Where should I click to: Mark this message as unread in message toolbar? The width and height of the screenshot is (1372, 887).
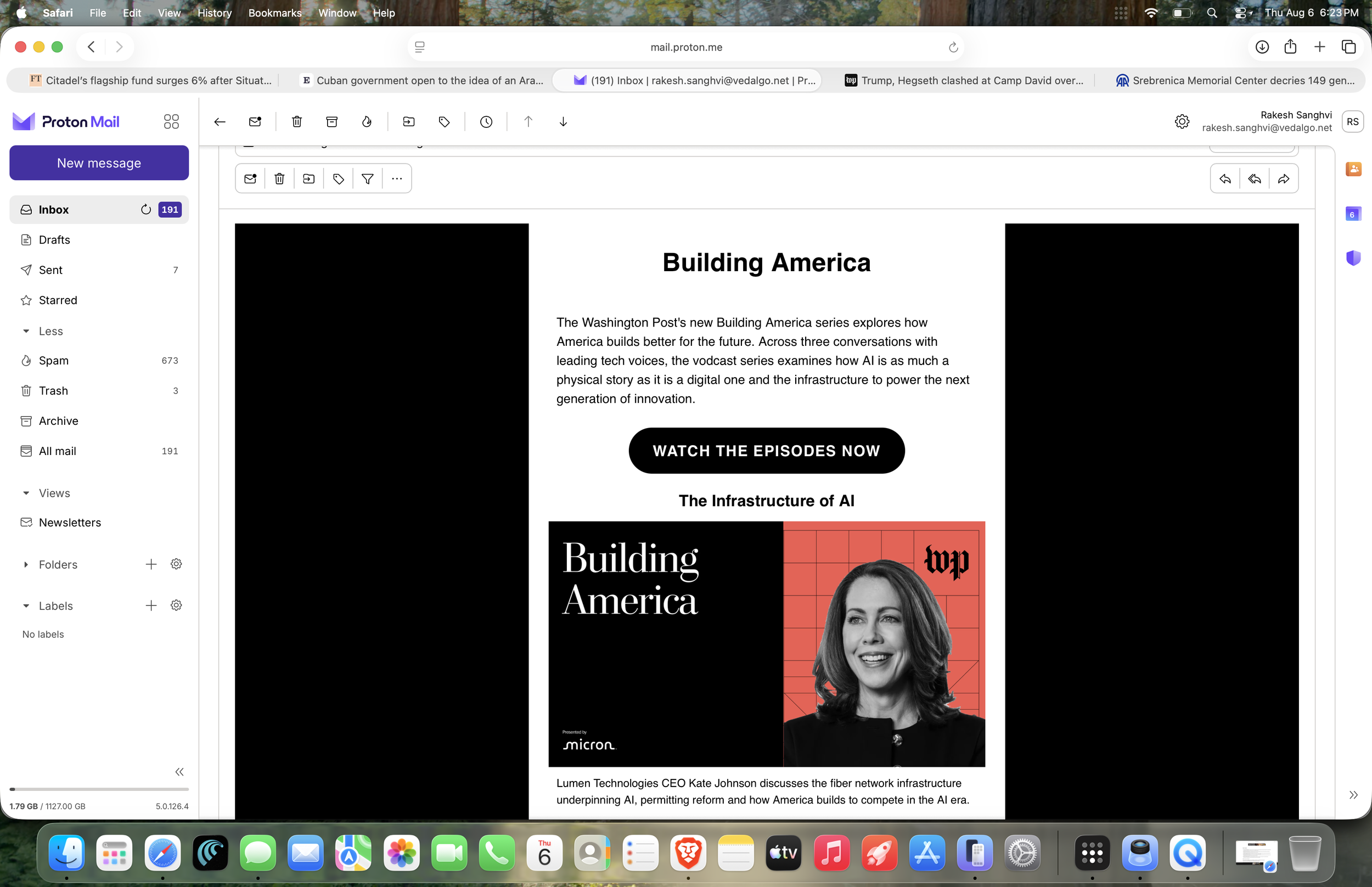(x=250, y=178)
